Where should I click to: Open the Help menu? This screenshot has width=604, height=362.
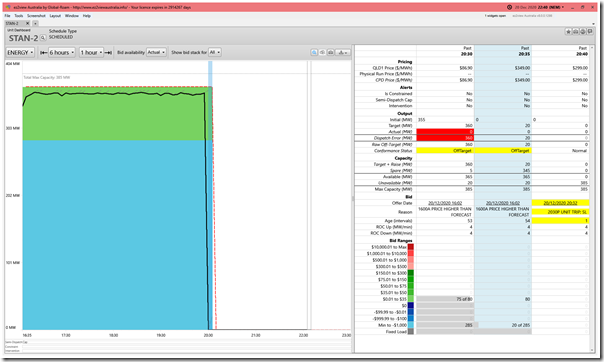point(87,16)
